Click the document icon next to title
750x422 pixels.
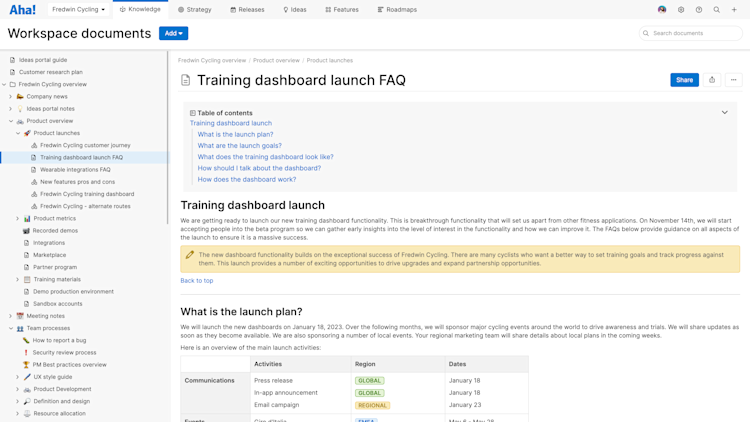(x=186, y=80)
